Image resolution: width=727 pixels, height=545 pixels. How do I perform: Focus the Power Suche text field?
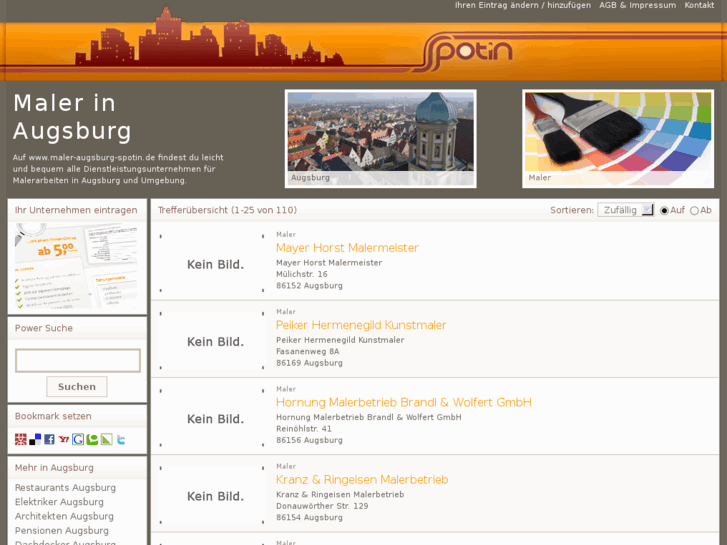(x=78, y=360)
